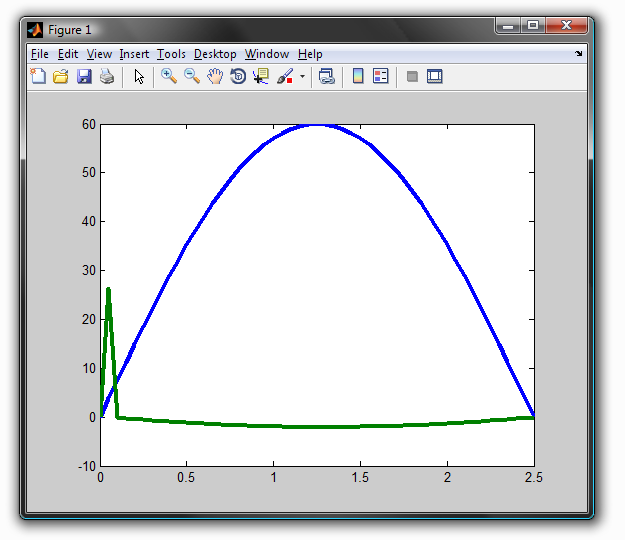625x540 pixels.
Task: Activate the Pan hand tool
Action: [x=215, y=76]
